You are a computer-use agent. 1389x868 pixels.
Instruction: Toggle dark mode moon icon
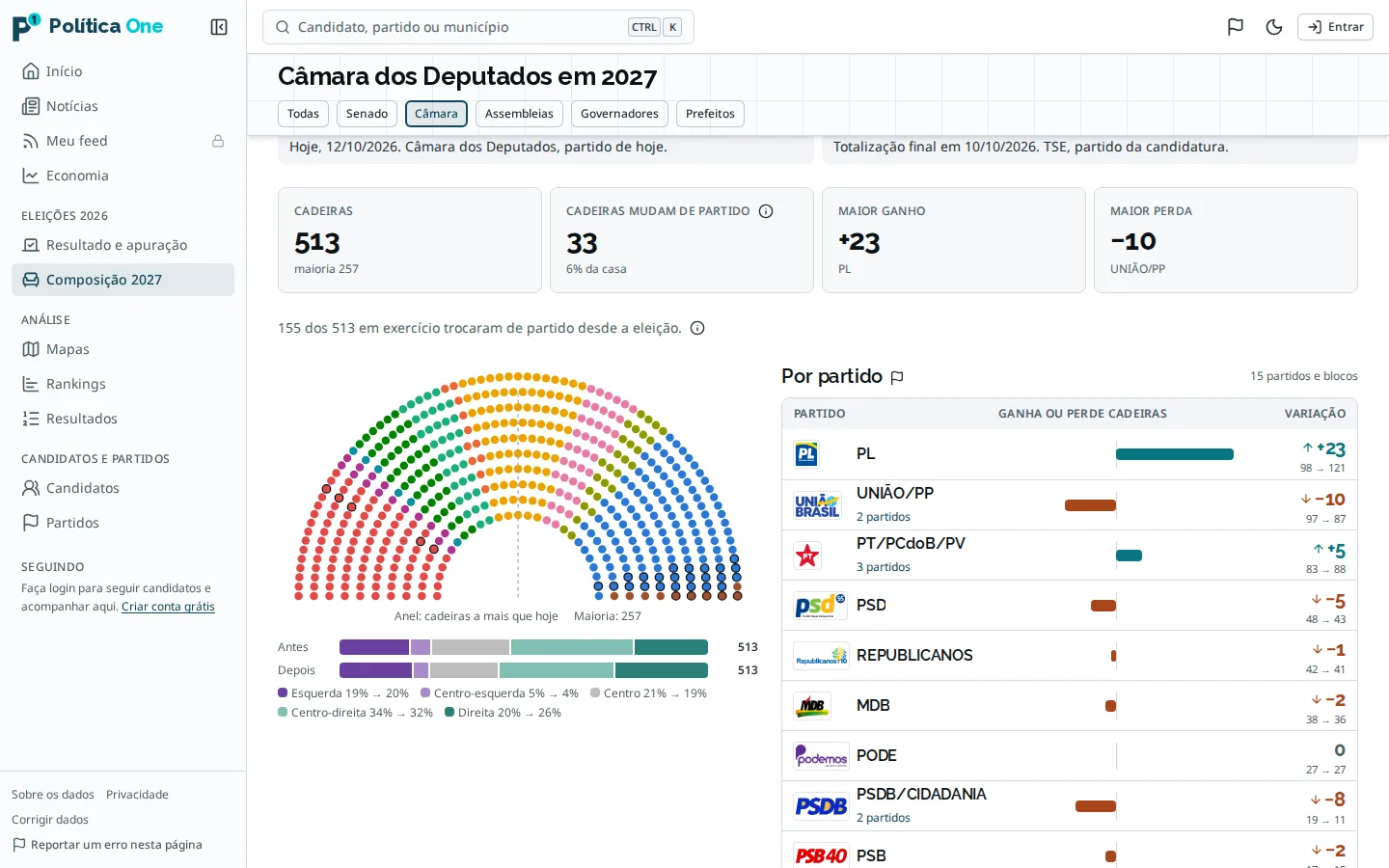(1274, 27)
